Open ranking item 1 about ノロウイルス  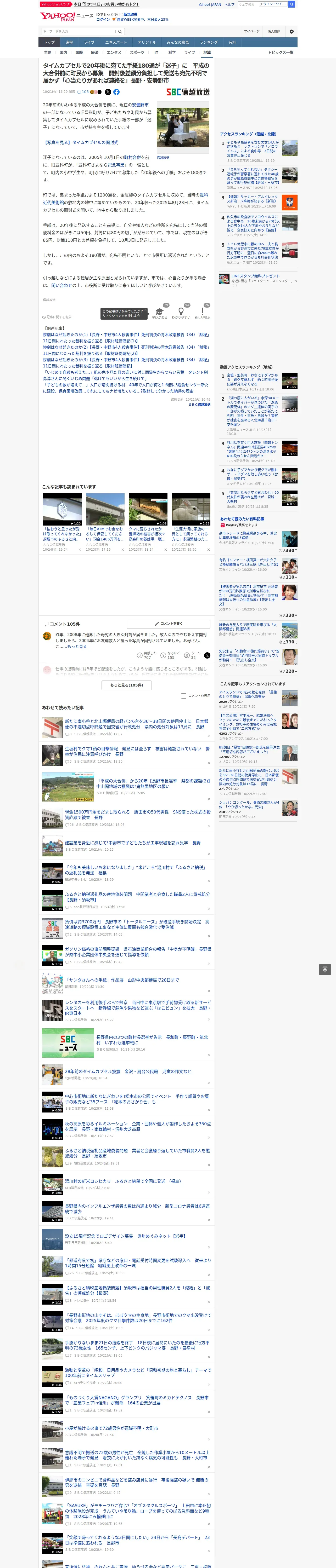tap(253, 148)
